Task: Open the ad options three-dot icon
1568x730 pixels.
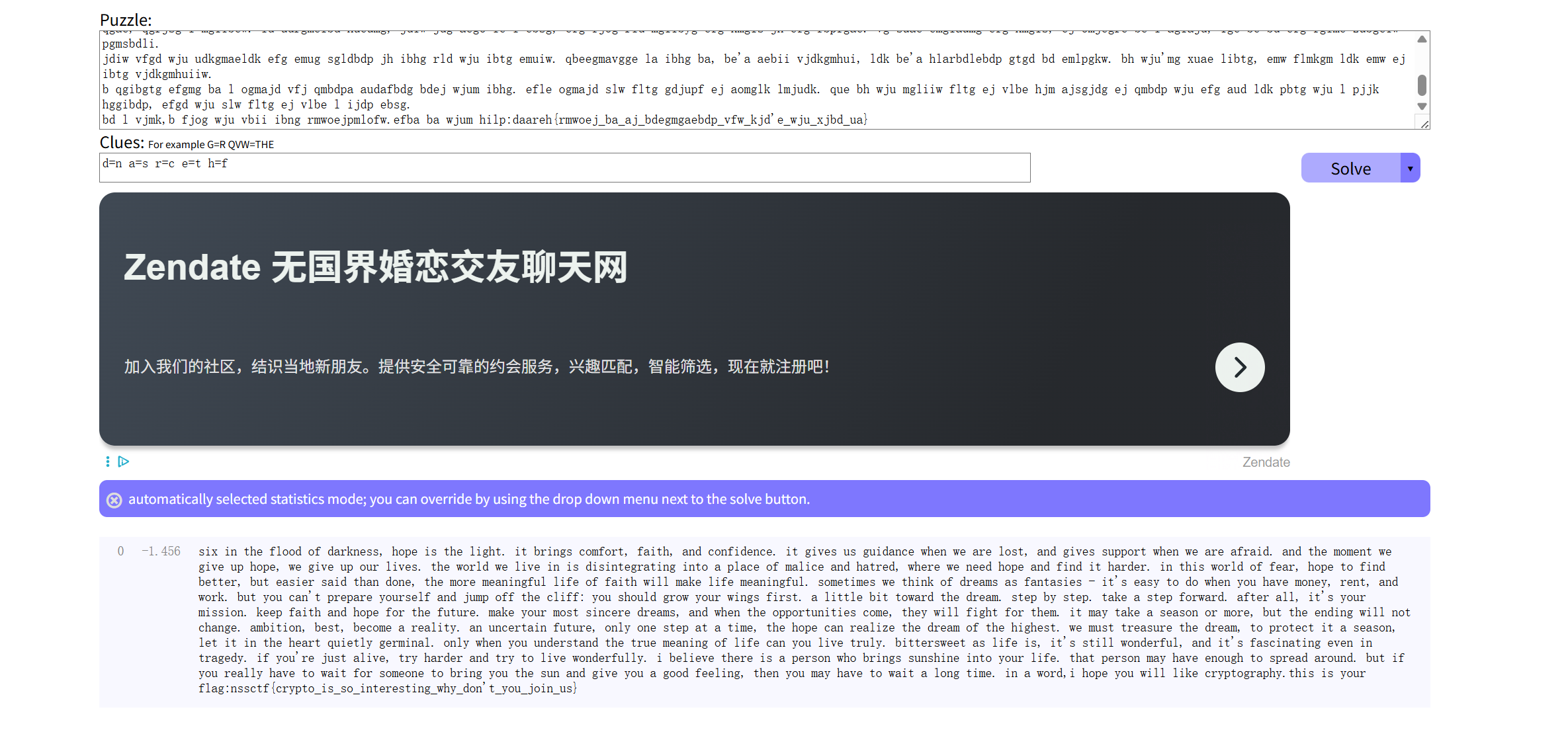Action: coord(107,462)
